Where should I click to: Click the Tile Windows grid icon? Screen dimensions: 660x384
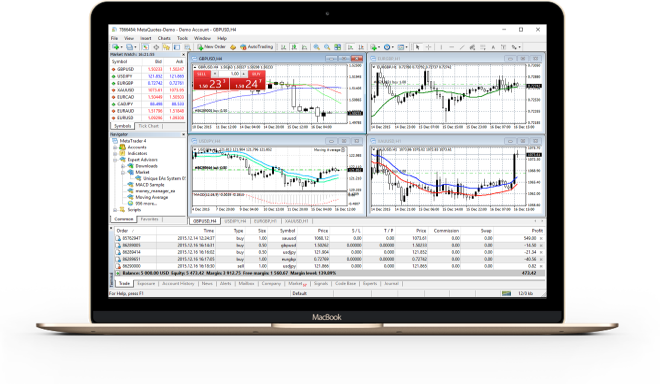338,47
